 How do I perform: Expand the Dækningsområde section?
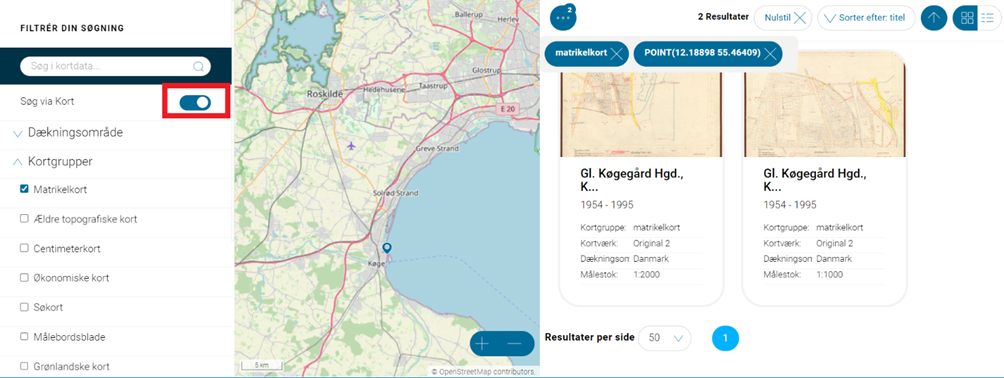tap(68, 133)
